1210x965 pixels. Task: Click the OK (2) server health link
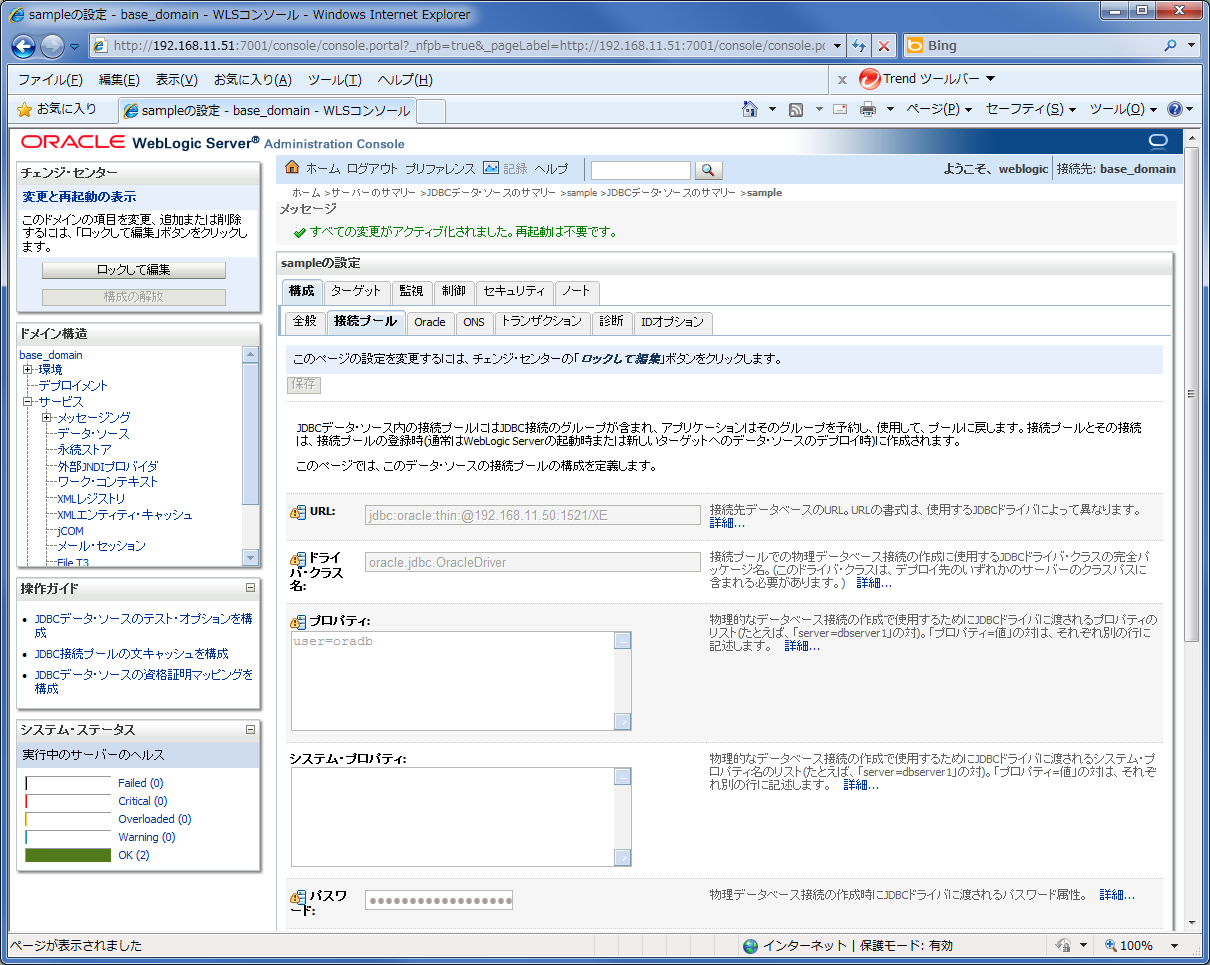(133, 855)
